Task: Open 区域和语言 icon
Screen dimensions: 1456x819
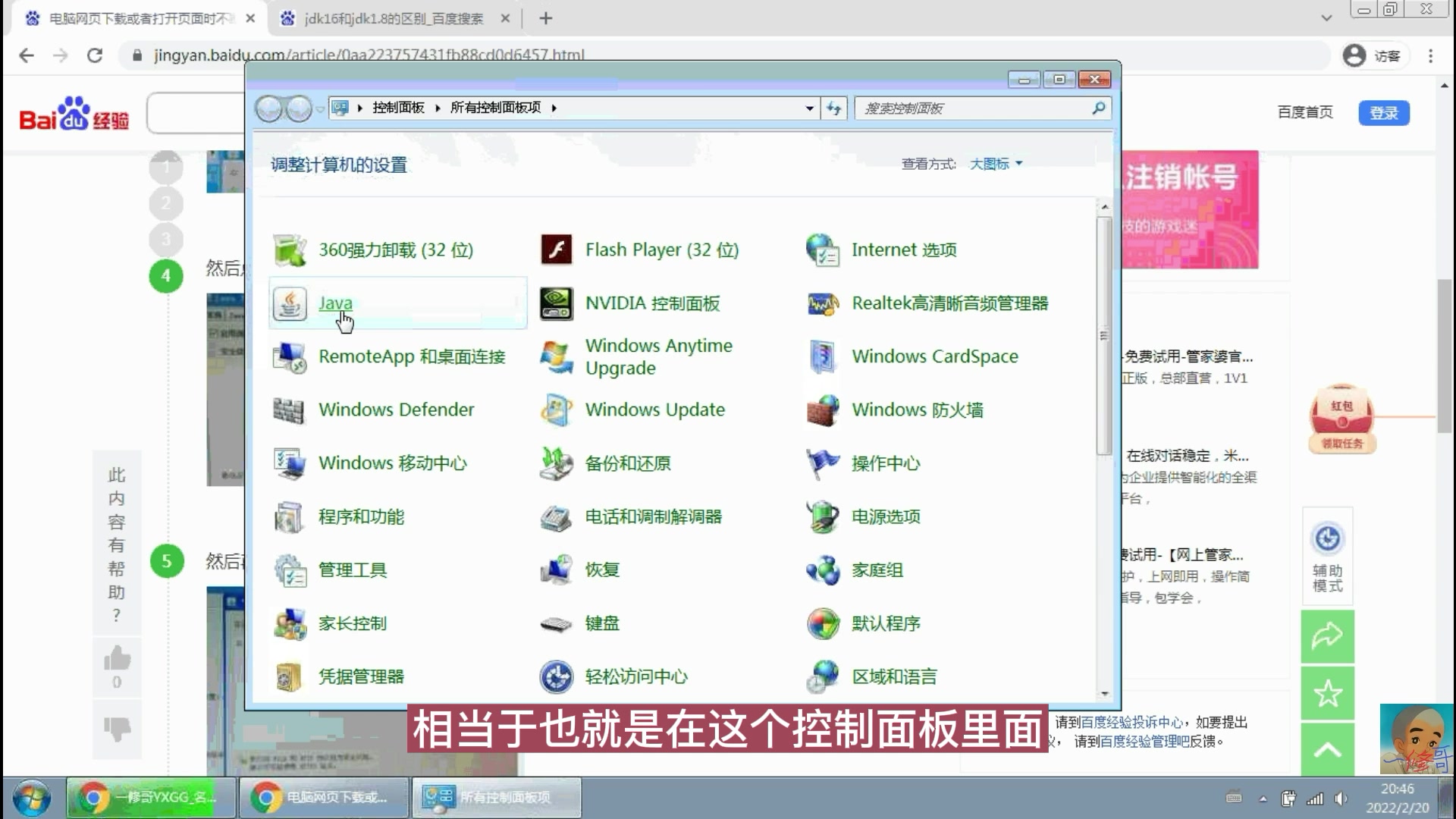Action: pos(823,676)
